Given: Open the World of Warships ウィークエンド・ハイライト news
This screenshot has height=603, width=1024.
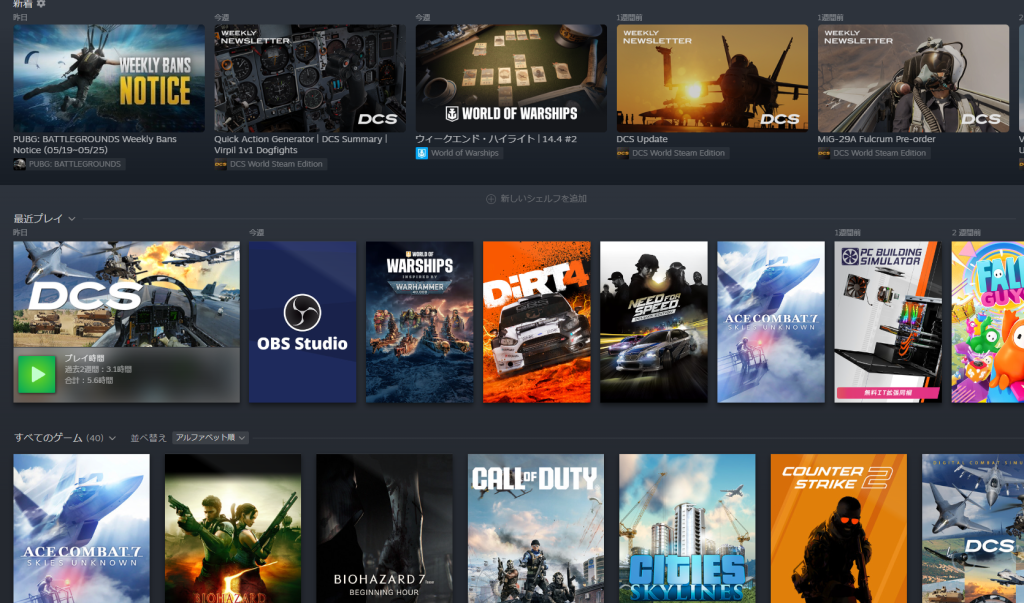Looking at the screenshot, I should click(511, 80).
